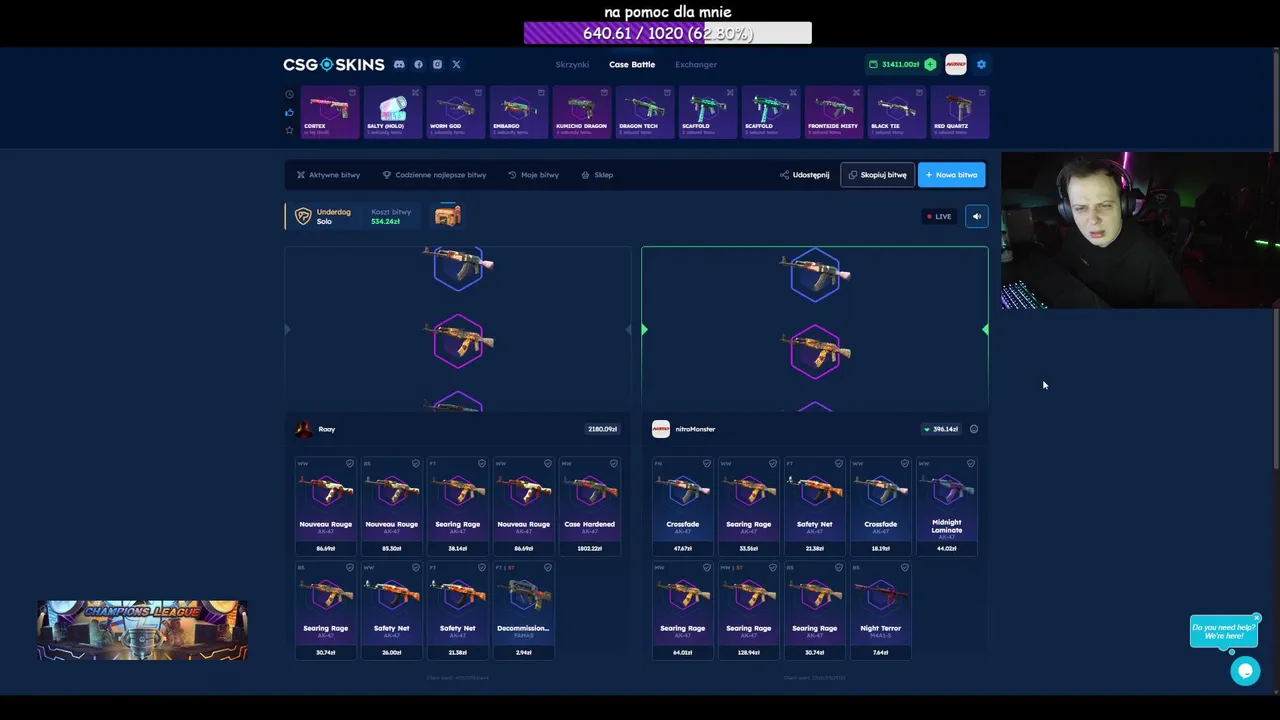1280x720 pixels.
Task: Click the corner icon on Red Quartz card
Action: (x=982, y=93)
